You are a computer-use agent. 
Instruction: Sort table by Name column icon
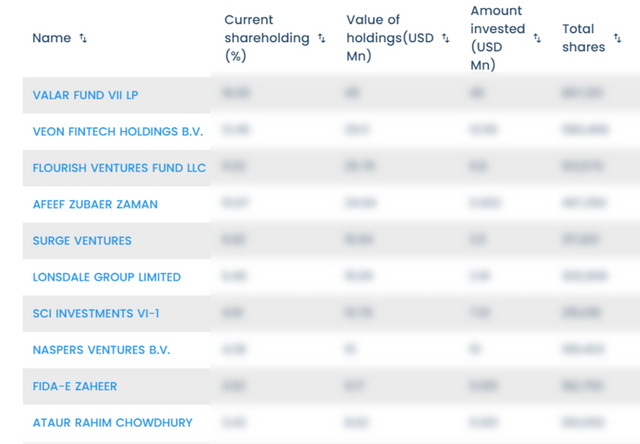click(83, 38)
